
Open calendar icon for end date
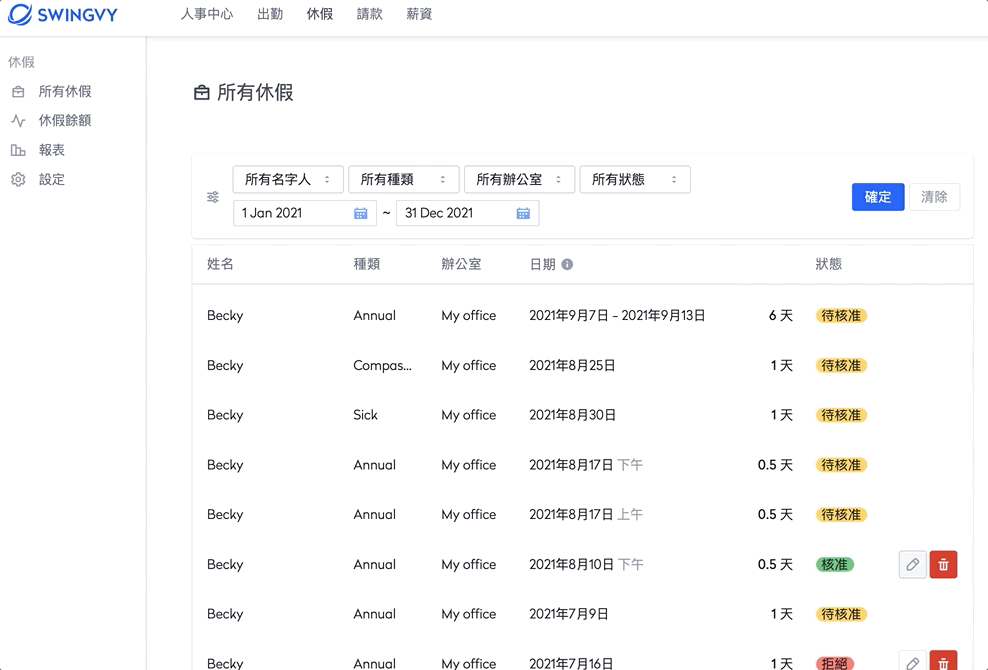[523, 214]
